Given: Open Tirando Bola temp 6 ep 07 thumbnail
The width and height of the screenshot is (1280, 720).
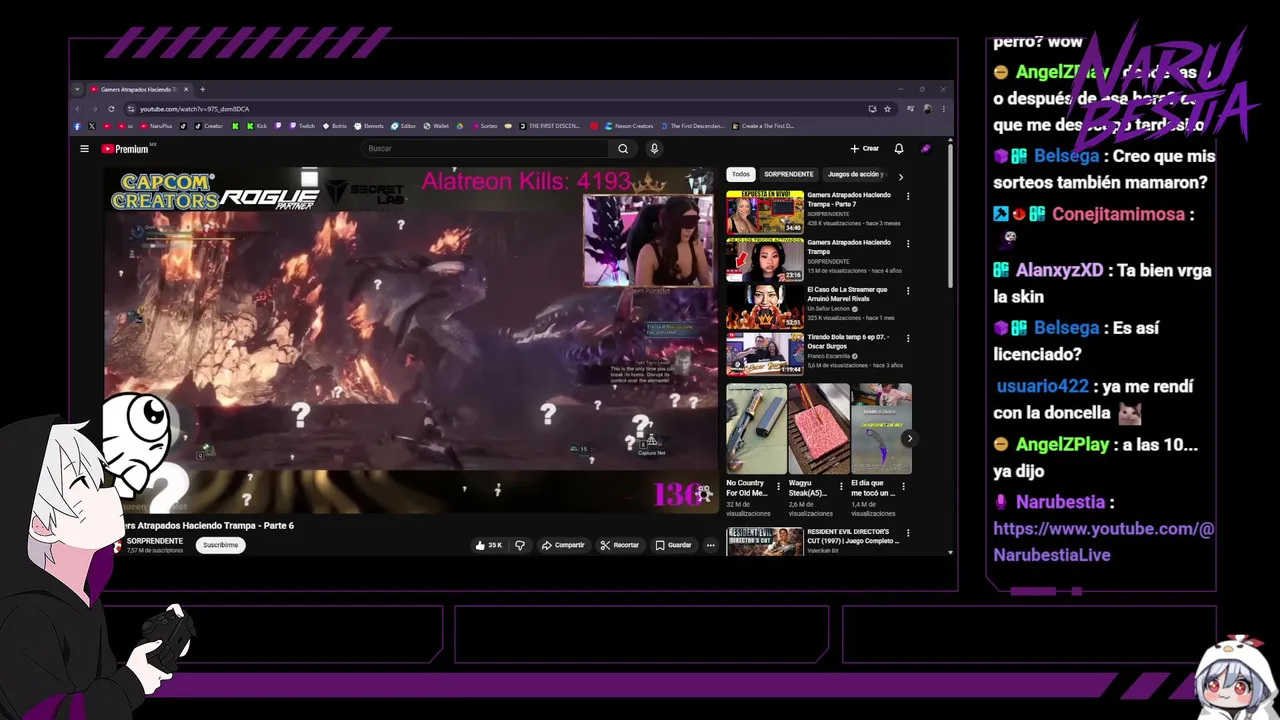Looking at the screenshot, I should pyautogui.click(x=765, y=354).
